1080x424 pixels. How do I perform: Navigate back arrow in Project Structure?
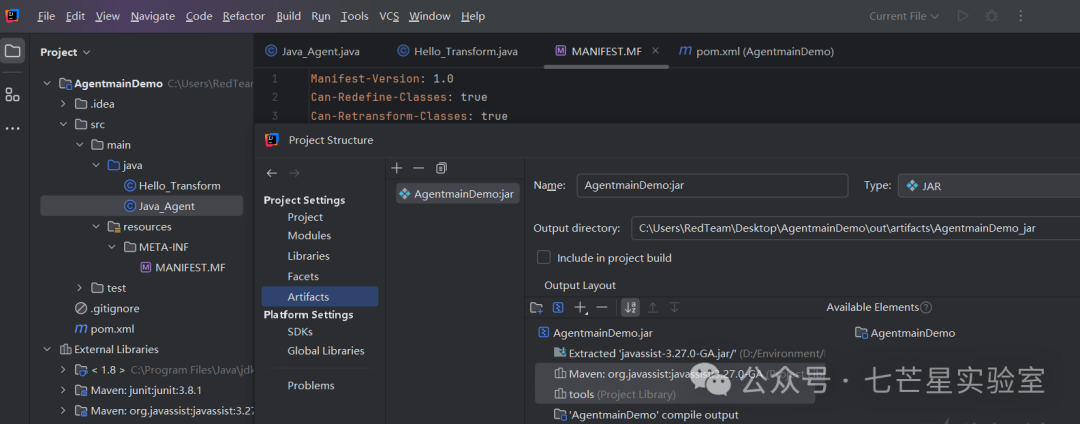click(272, 173)
